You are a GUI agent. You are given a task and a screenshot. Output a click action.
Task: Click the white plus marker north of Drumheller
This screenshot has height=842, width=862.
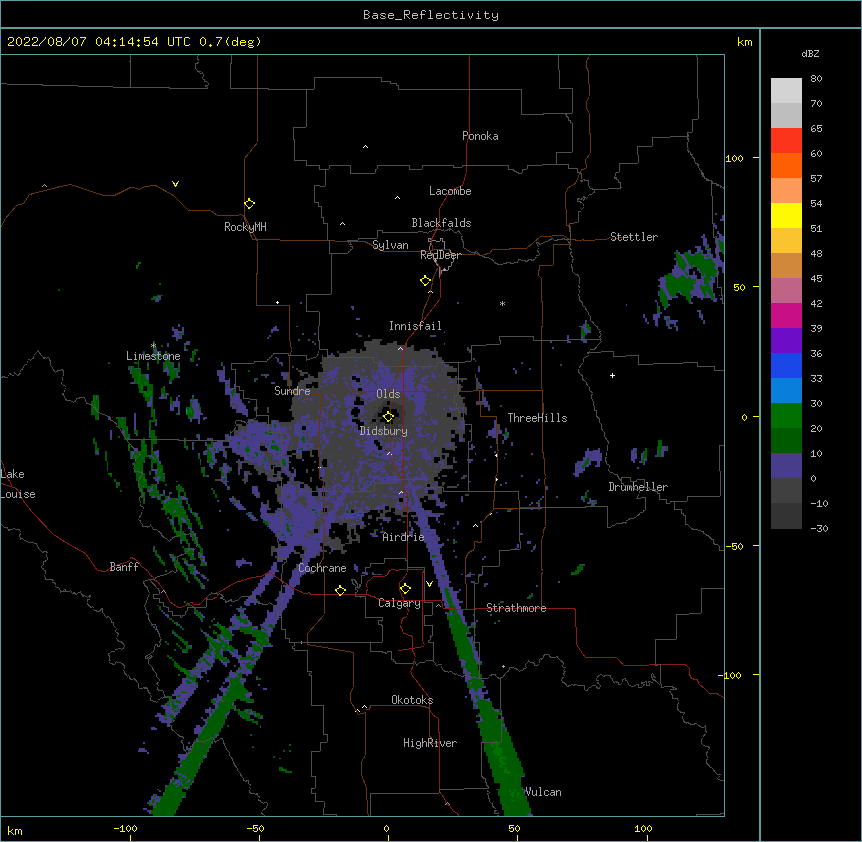coord(612,375)
